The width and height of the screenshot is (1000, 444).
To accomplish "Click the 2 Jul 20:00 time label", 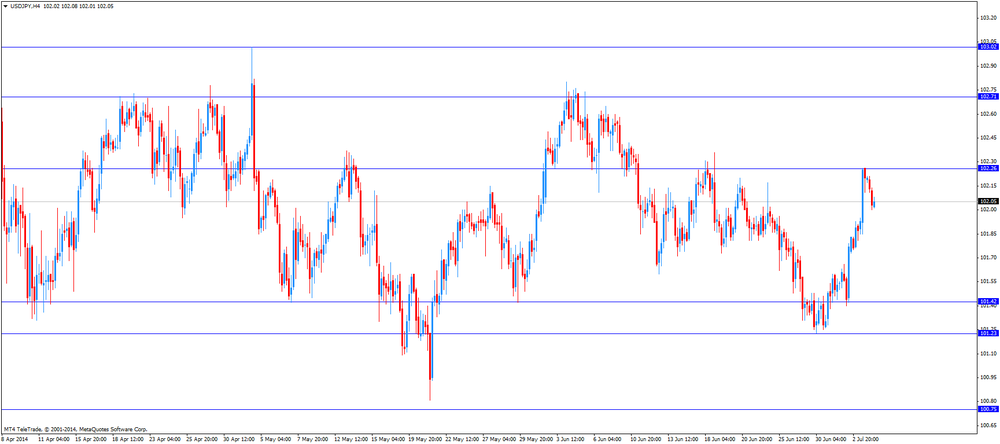I will pos(867,440).
